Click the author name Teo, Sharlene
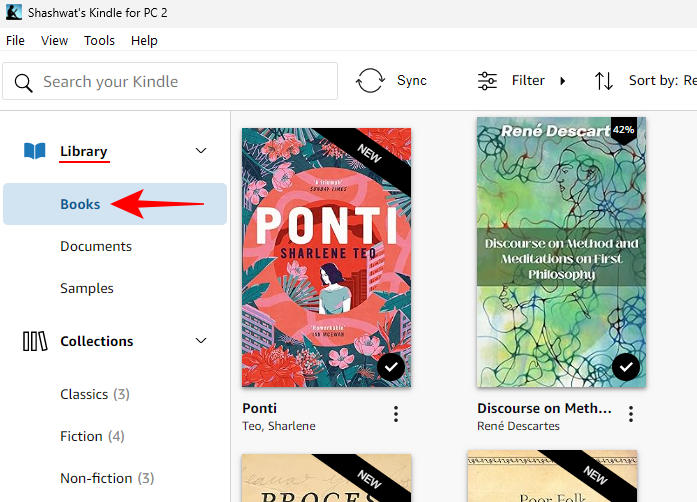Viewport: 697px width, 502px height. 279,426
